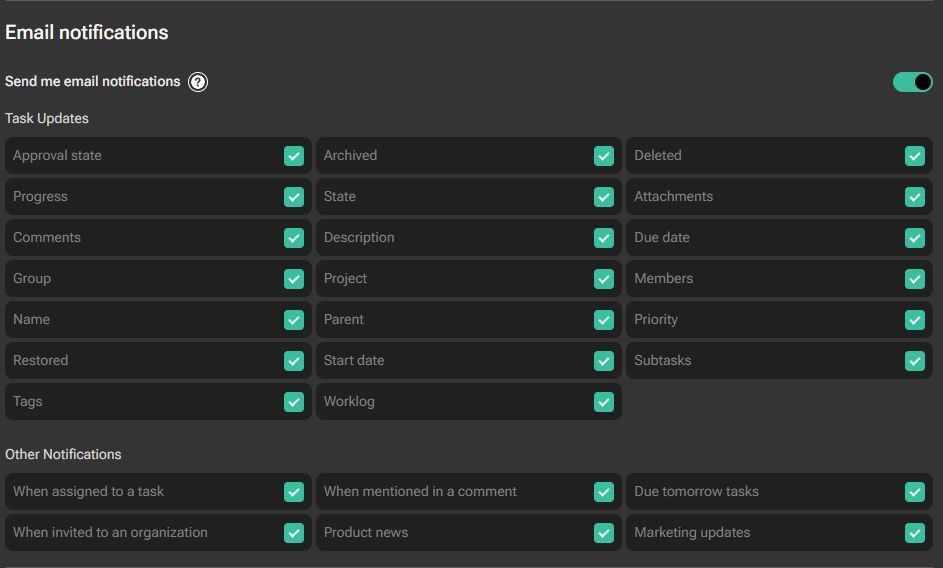
Task: Uncheck the Due date checkbox
Action: pyautogui.click(x=915, y=238)
